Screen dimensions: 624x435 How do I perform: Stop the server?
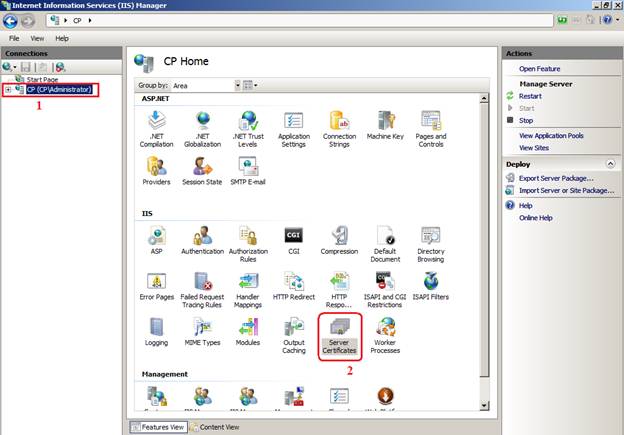(526, 121)
